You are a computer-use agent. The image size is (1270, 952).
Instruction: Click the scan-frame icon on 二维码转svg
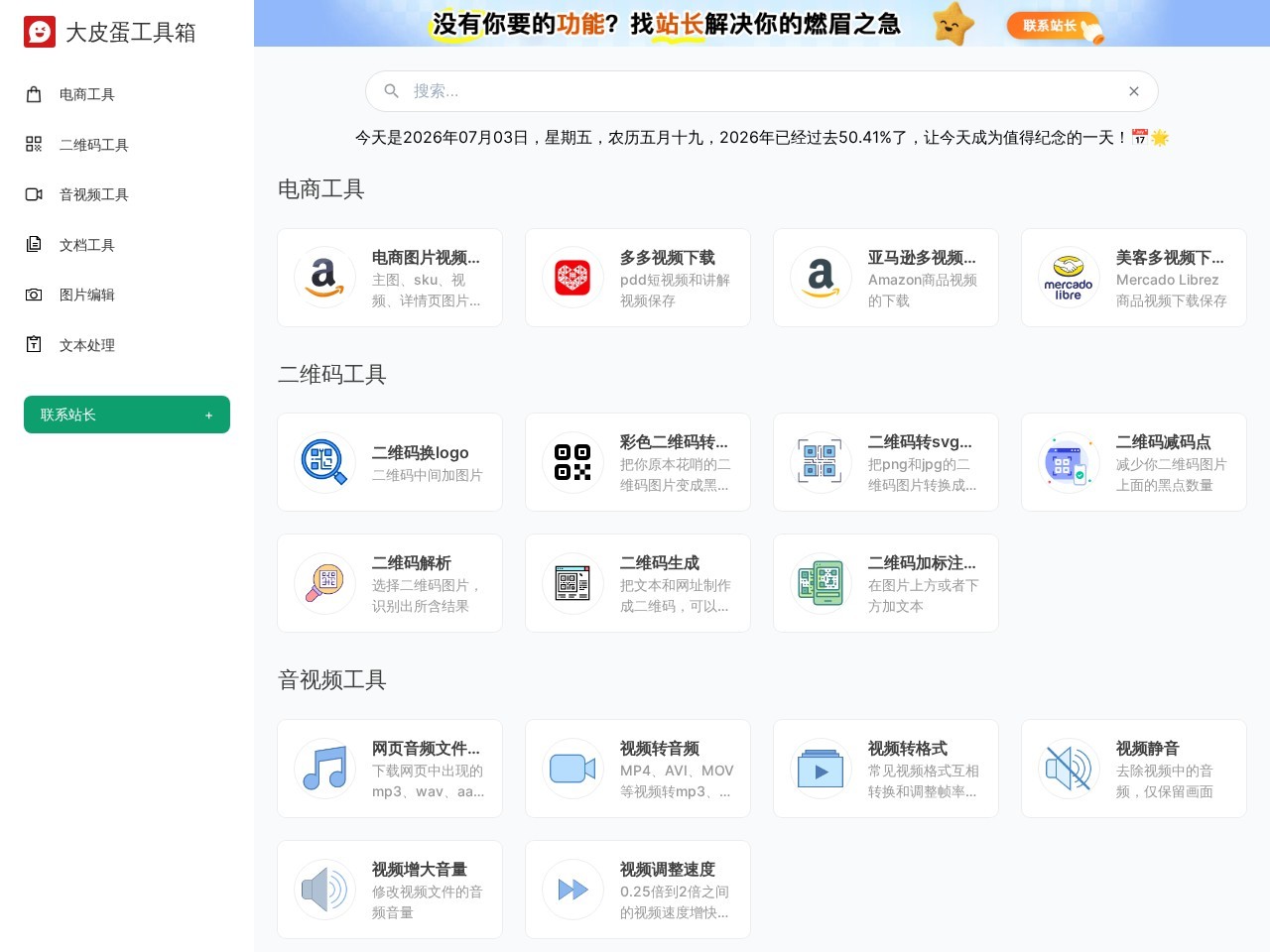821,462
